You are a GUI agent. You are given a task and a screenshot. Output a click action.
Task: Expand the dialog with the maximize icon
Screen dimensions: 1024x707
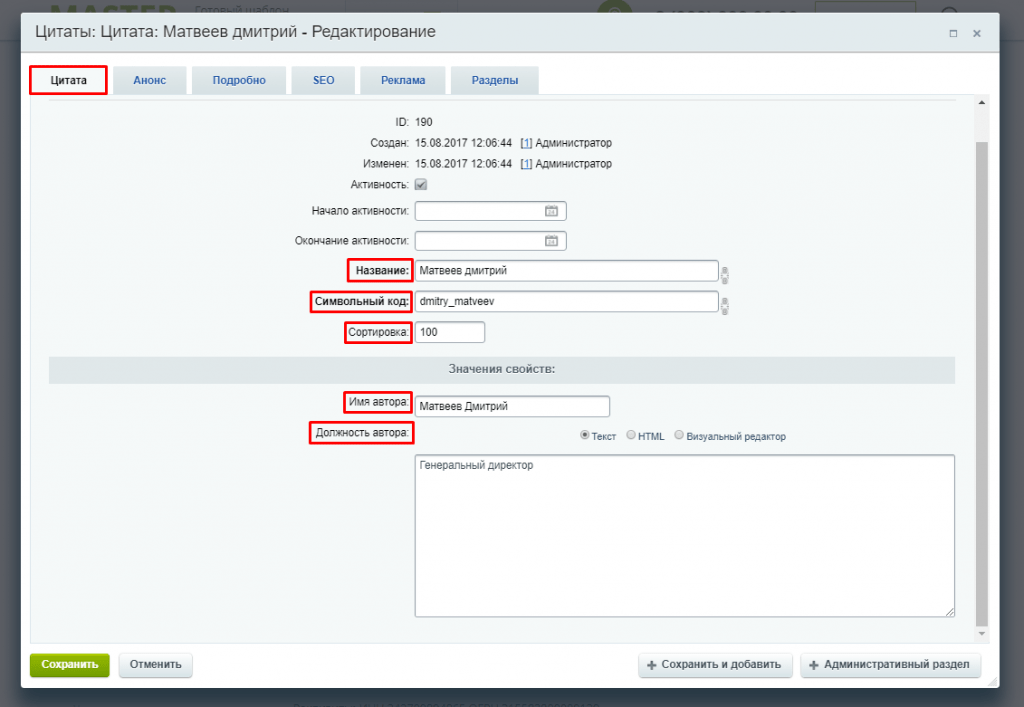click(955, 33)
